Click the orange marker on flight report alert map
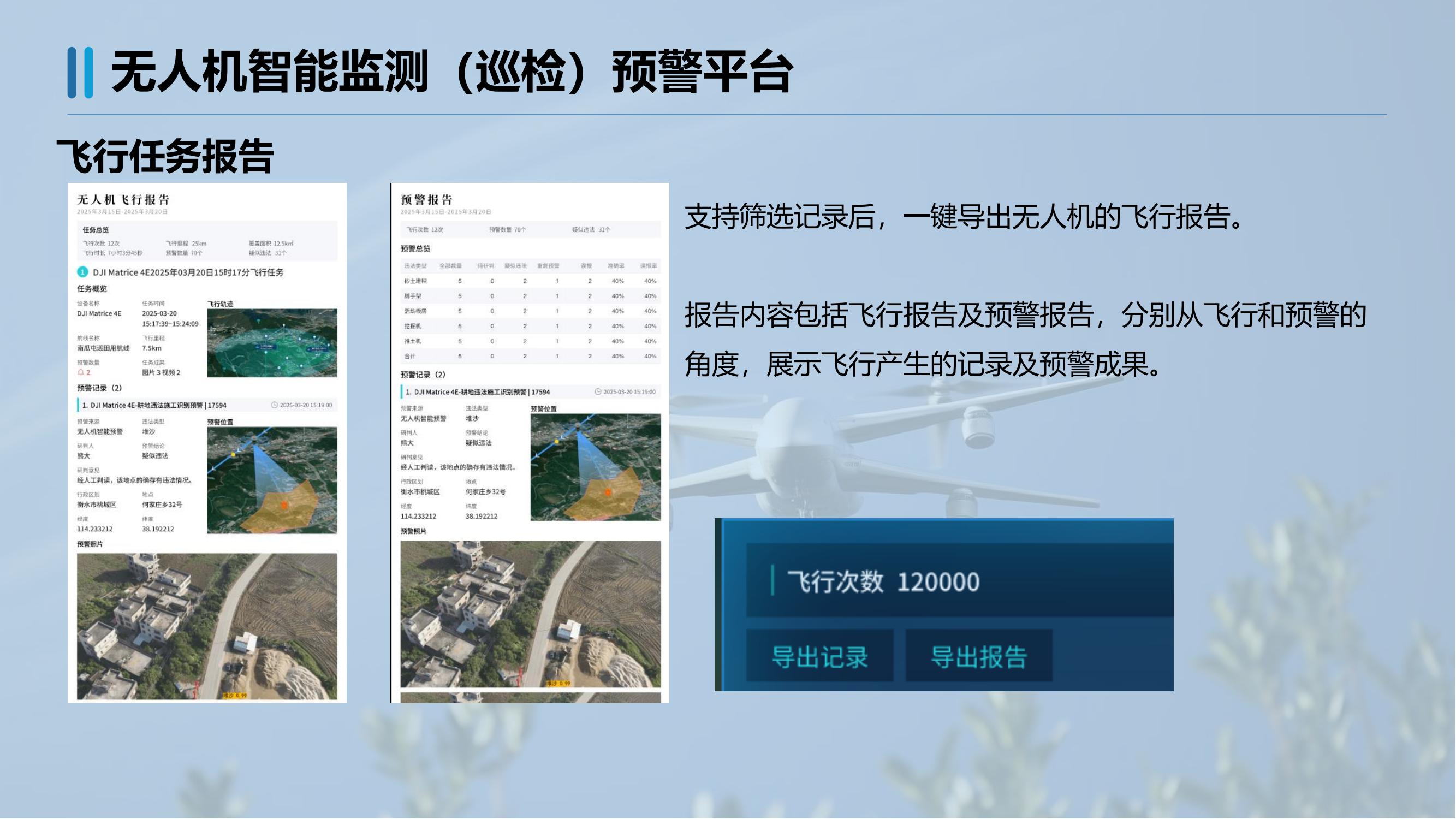The height and width of the screenshot is (819, 1456). tap(284, 504)
